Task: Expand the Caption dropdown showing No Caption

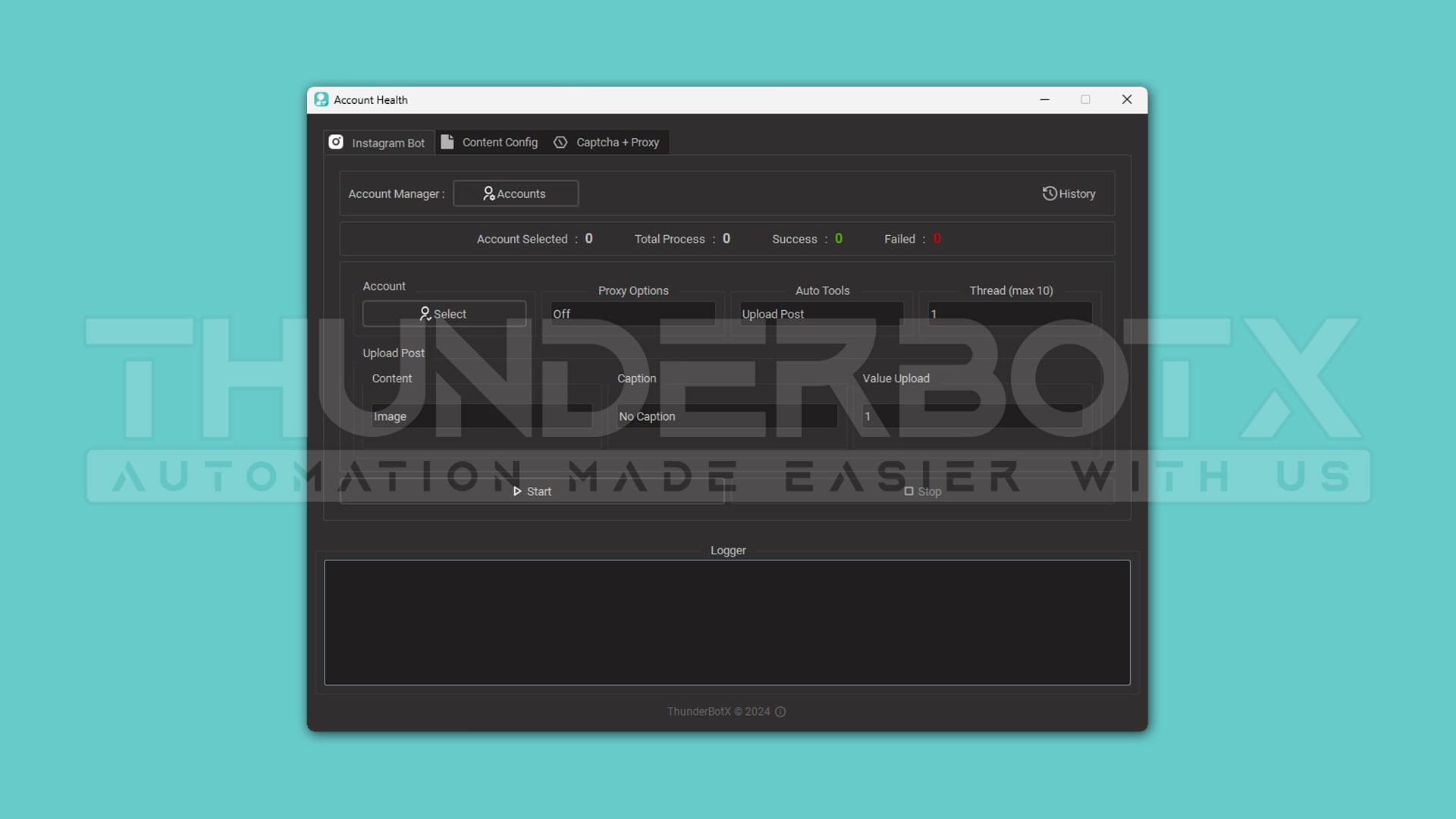Action: click(726, 416)
